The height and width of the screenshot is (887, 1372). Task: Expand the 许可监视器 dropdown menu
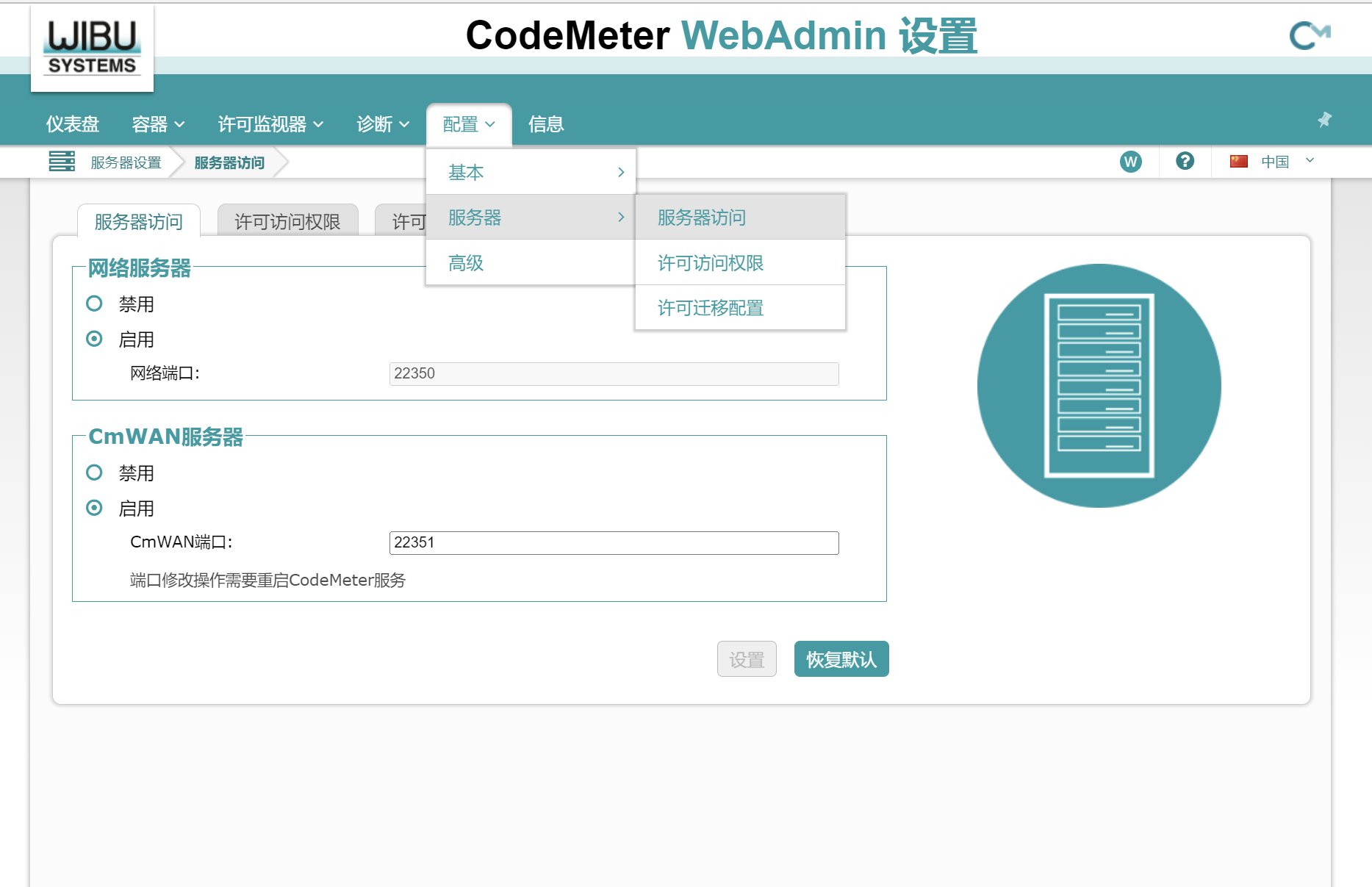(270, 124)
